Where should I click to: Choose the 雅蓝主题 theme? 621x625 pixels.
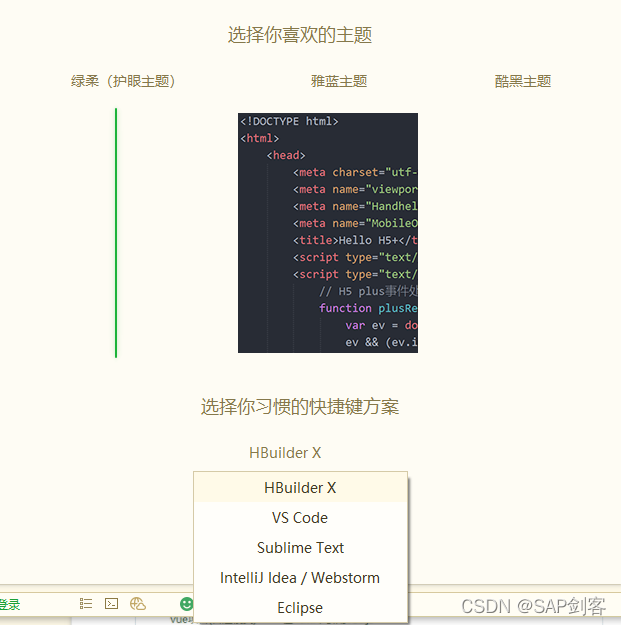coord(339,81)
